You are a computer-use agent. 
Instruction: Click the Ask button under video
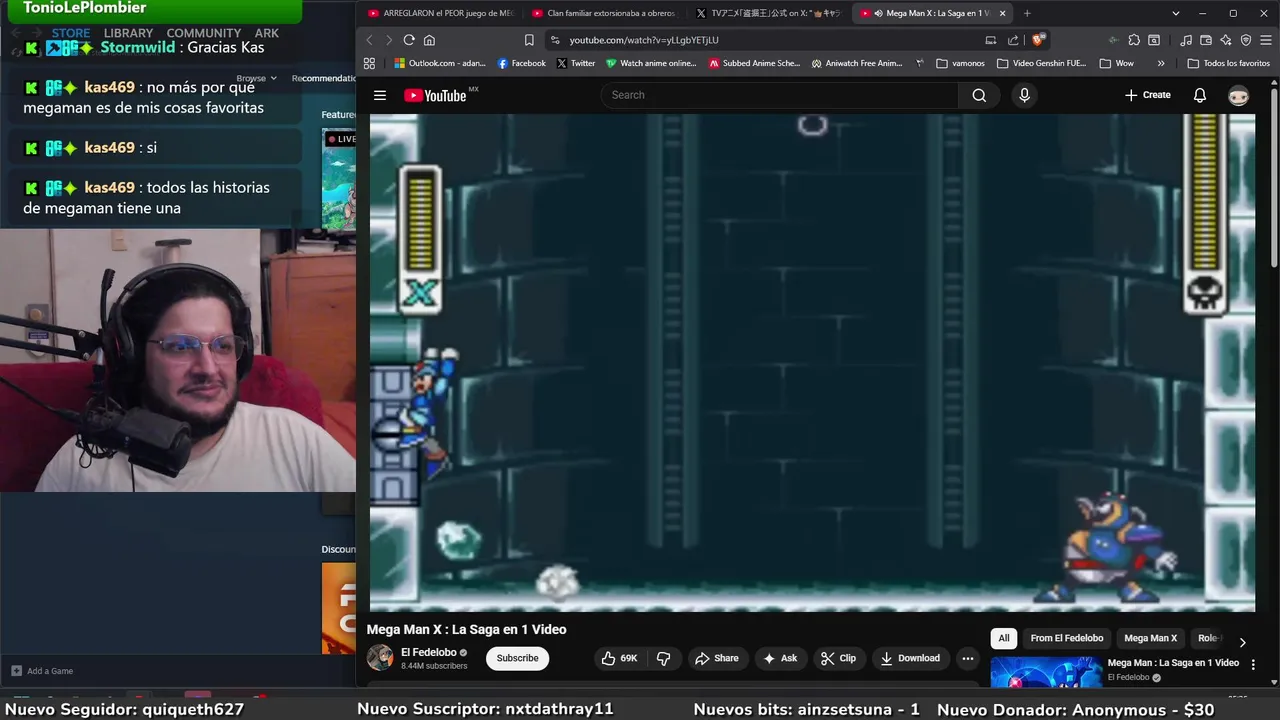point(780,658)
